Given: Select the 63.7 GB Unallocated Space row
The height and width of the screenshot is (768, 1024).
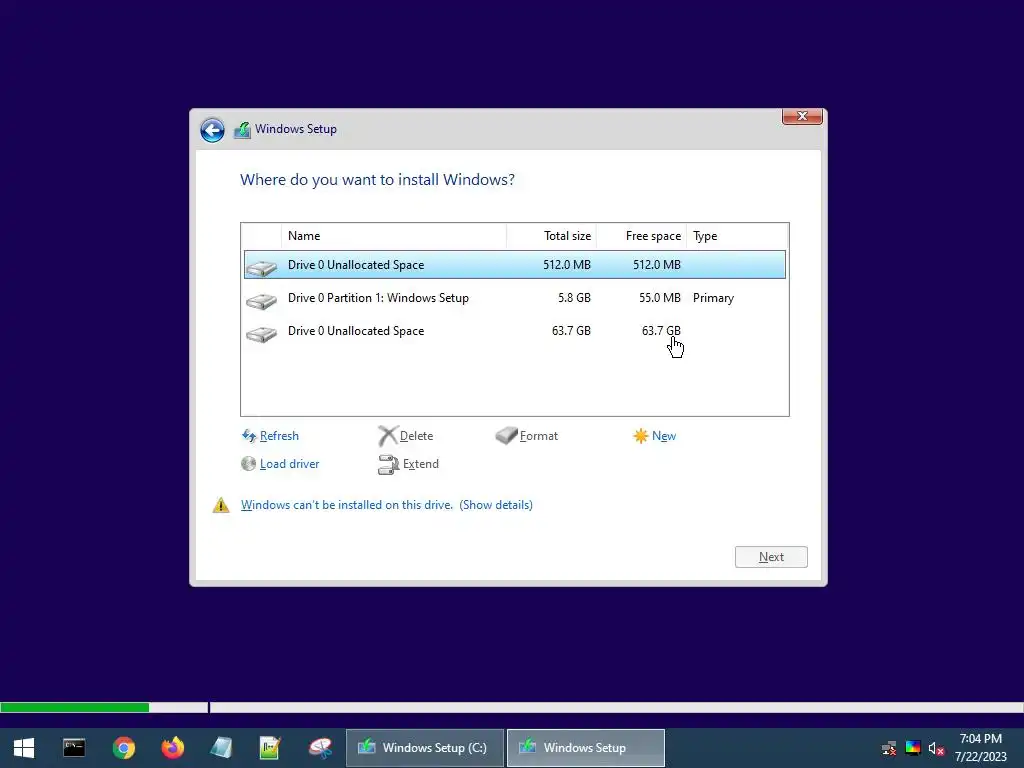Looking at the screenshot, I should click(x=515, y=331).
